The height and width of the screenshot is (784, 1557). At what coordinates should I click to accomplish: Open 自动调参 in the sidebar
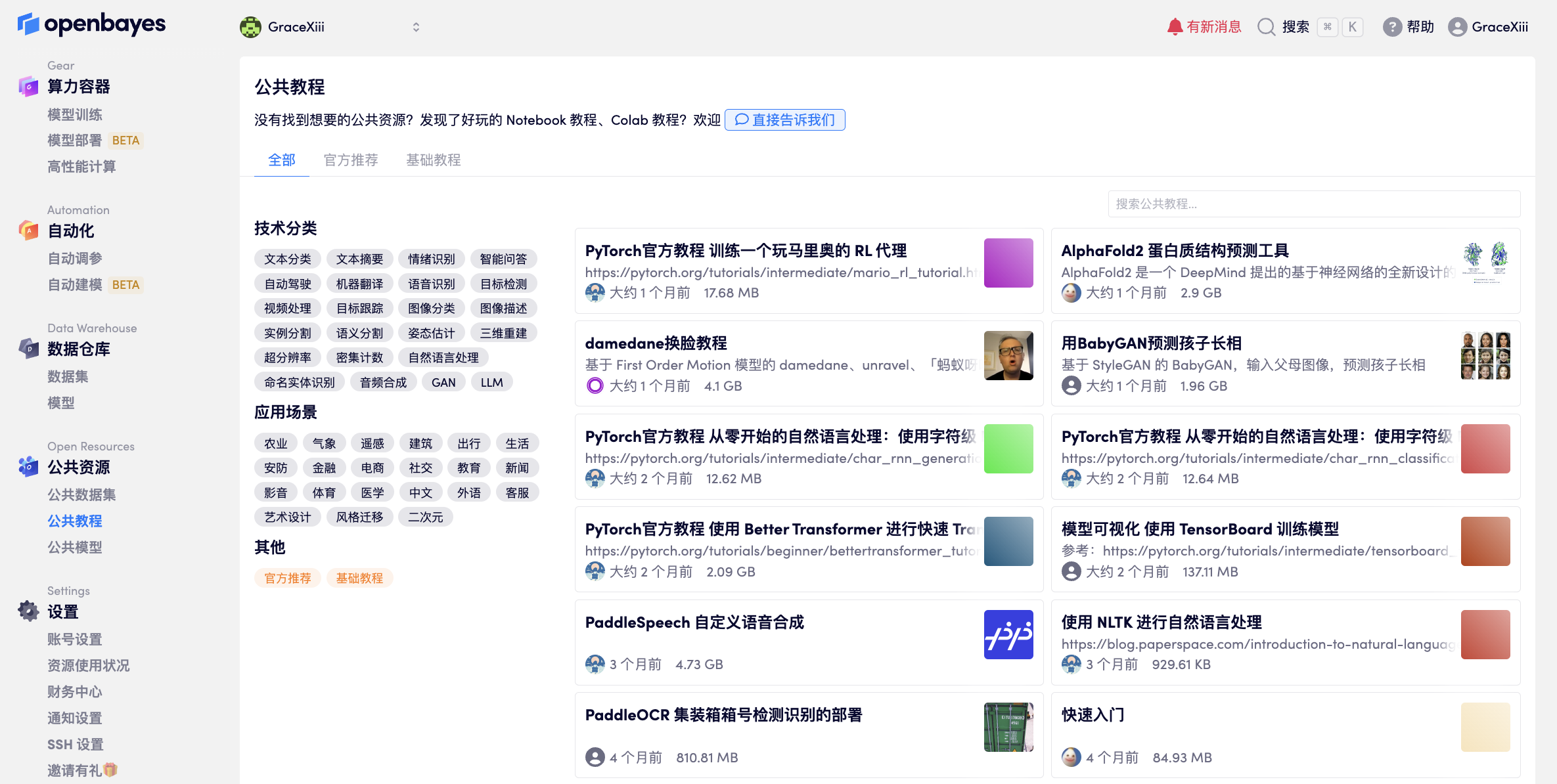point(75,259)
